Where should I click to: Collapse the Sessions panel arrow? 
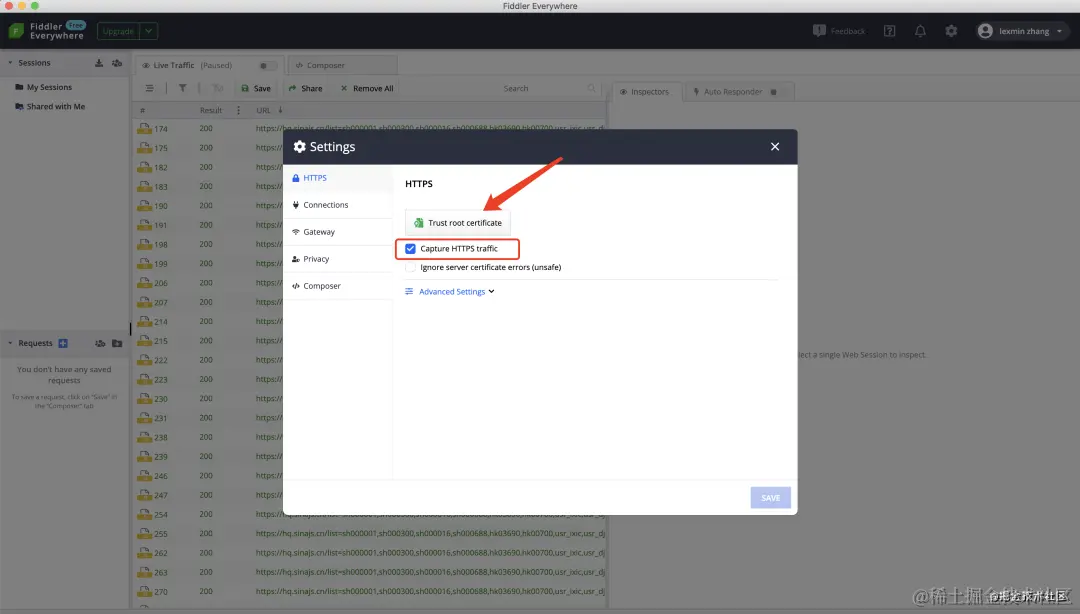click(x=10, y=63)
